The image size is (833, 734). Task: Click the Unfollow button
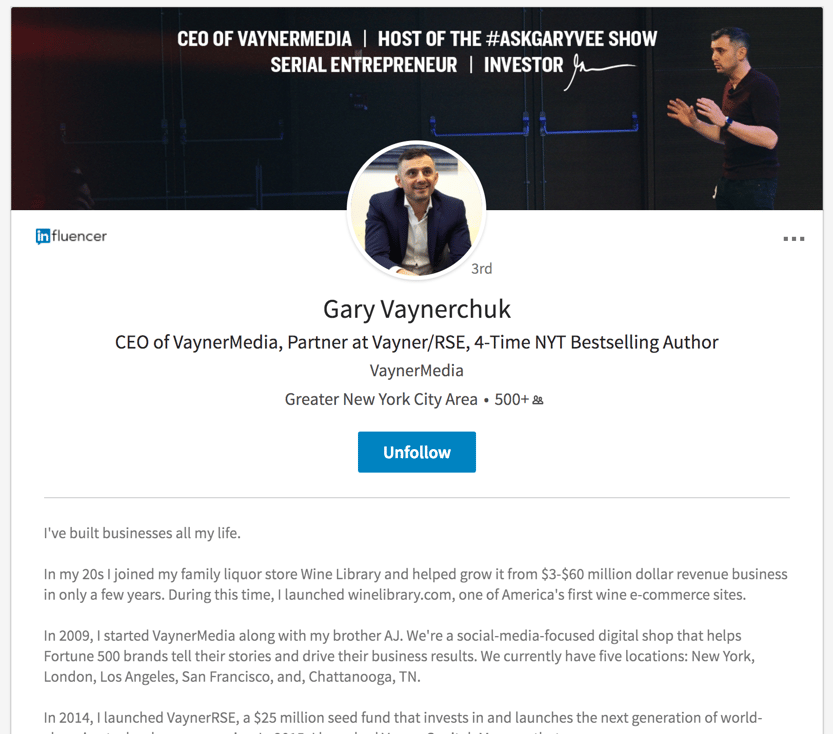pos(416,452)
